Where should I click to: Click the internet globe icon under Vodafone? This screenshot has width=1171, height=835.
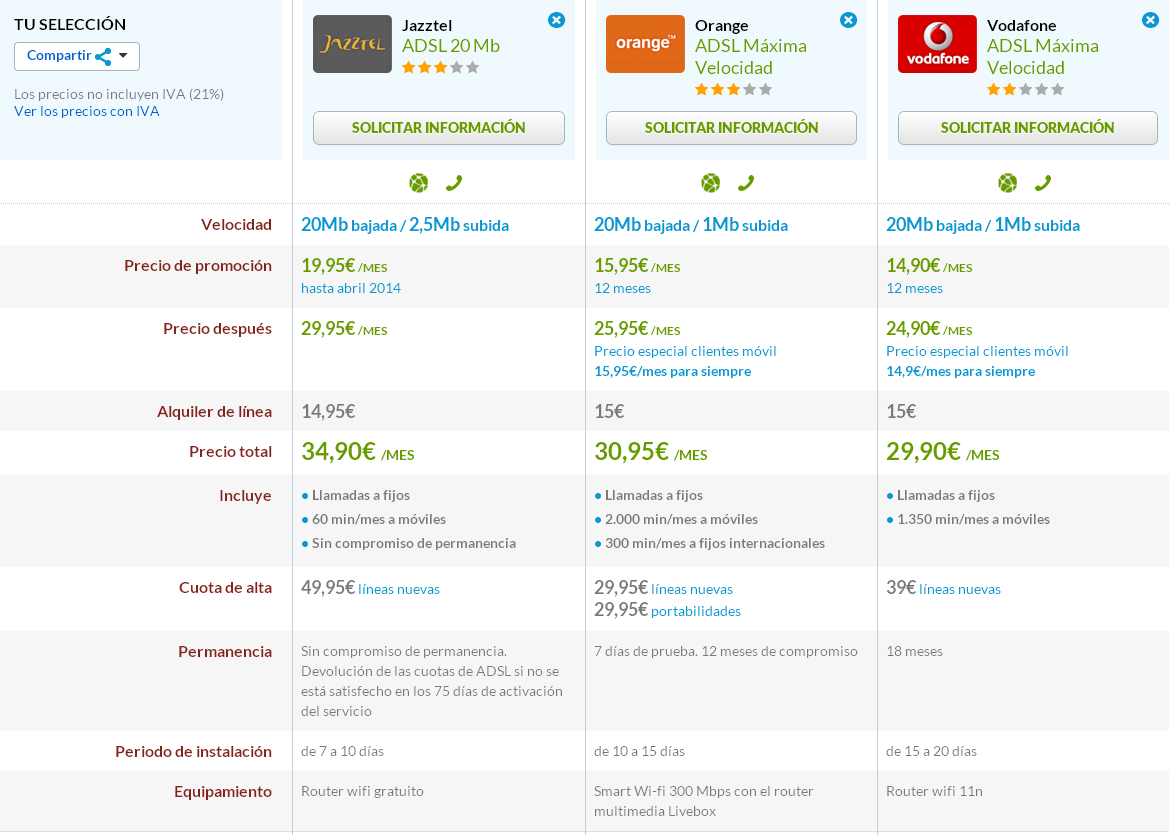click(x=1007, y=183)
